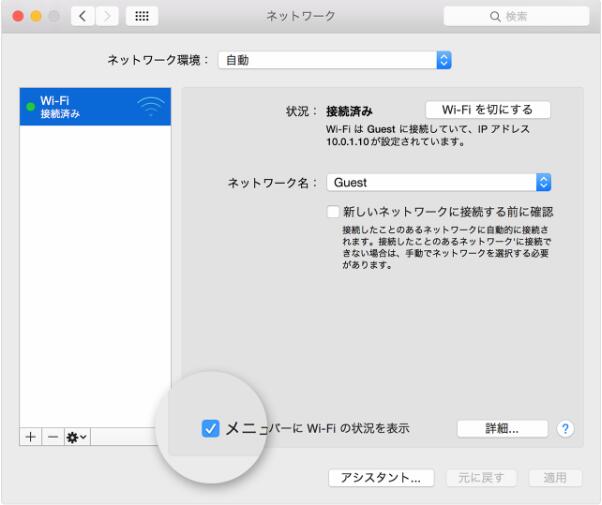Open the ネットワーク環境 dropdown showing 自動
Image resolution: width=602 pixels, height=505 pixels.
pyautogui.click(x=335, y=60)
